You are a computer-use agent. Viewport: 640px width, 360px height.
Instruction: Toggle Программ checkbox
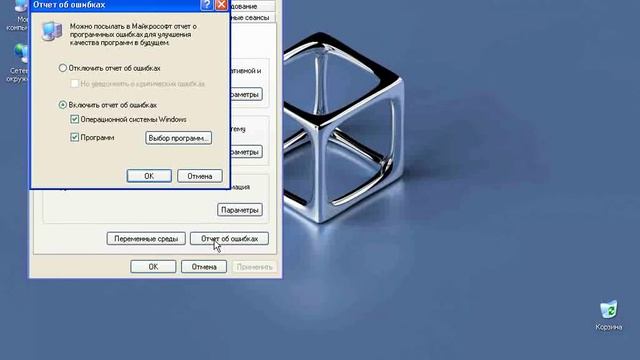tap(74, 137)
